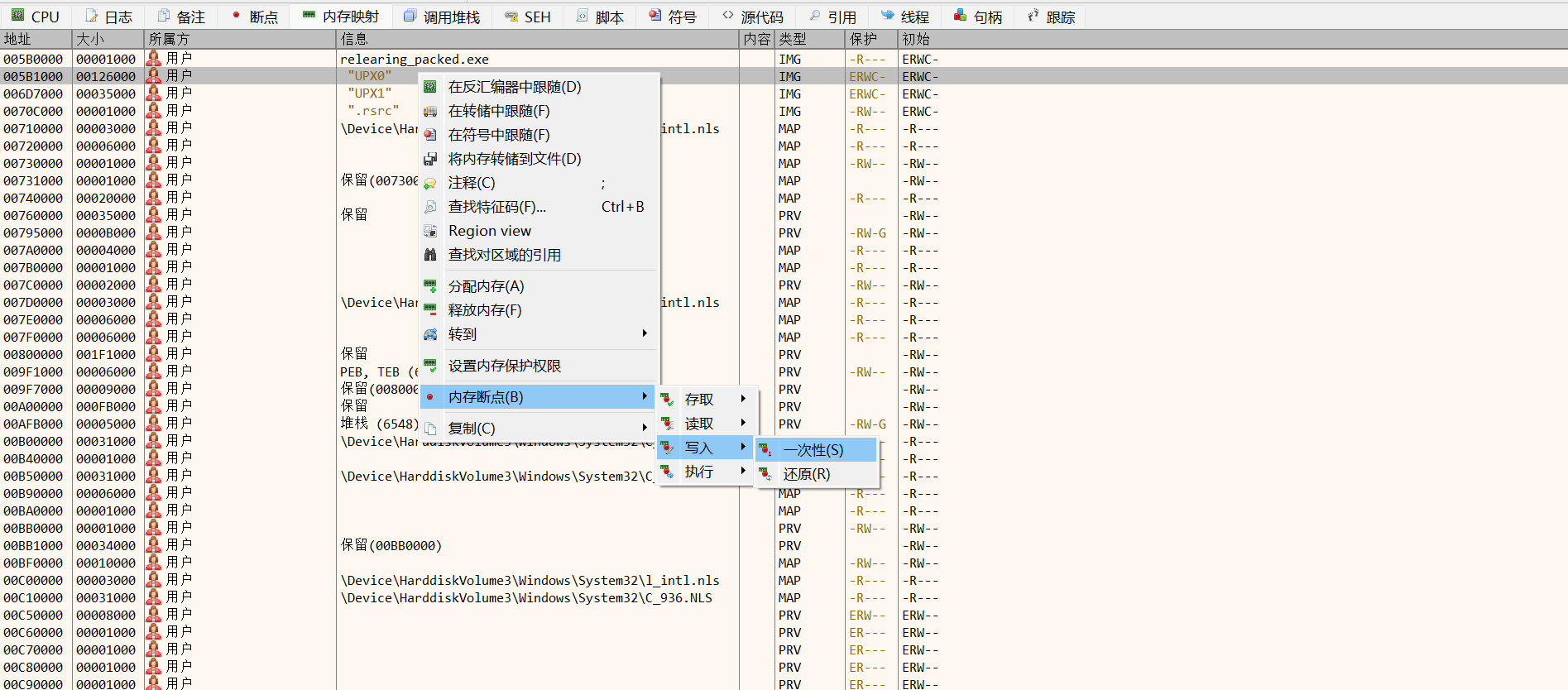The height and width of the screenshot is (690, 1568).
Task: Click the CPU tab chip icon
Action: click(17, 16)
